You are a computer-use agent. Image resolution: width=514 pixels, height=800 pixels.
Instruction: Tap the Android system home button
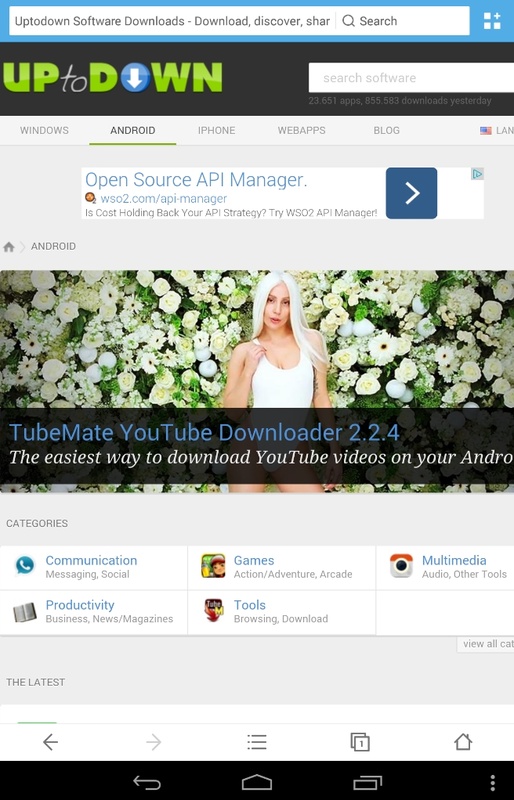click(x=257, y=782)
